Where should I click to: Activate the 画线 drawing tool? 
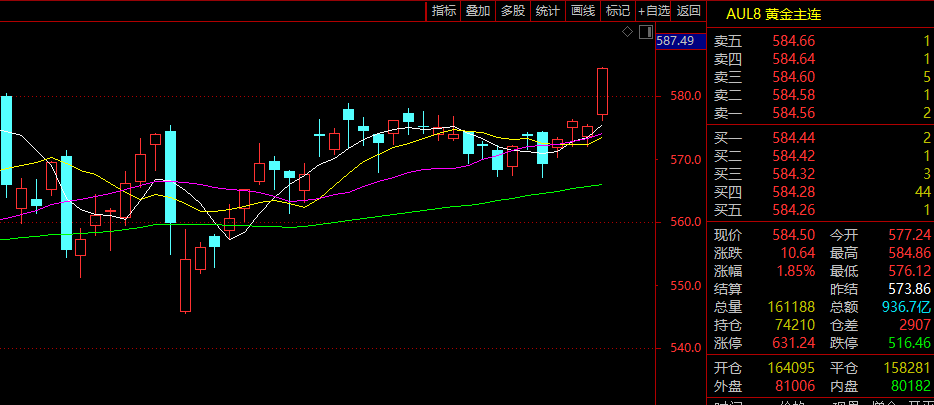(x=583, y=10)
